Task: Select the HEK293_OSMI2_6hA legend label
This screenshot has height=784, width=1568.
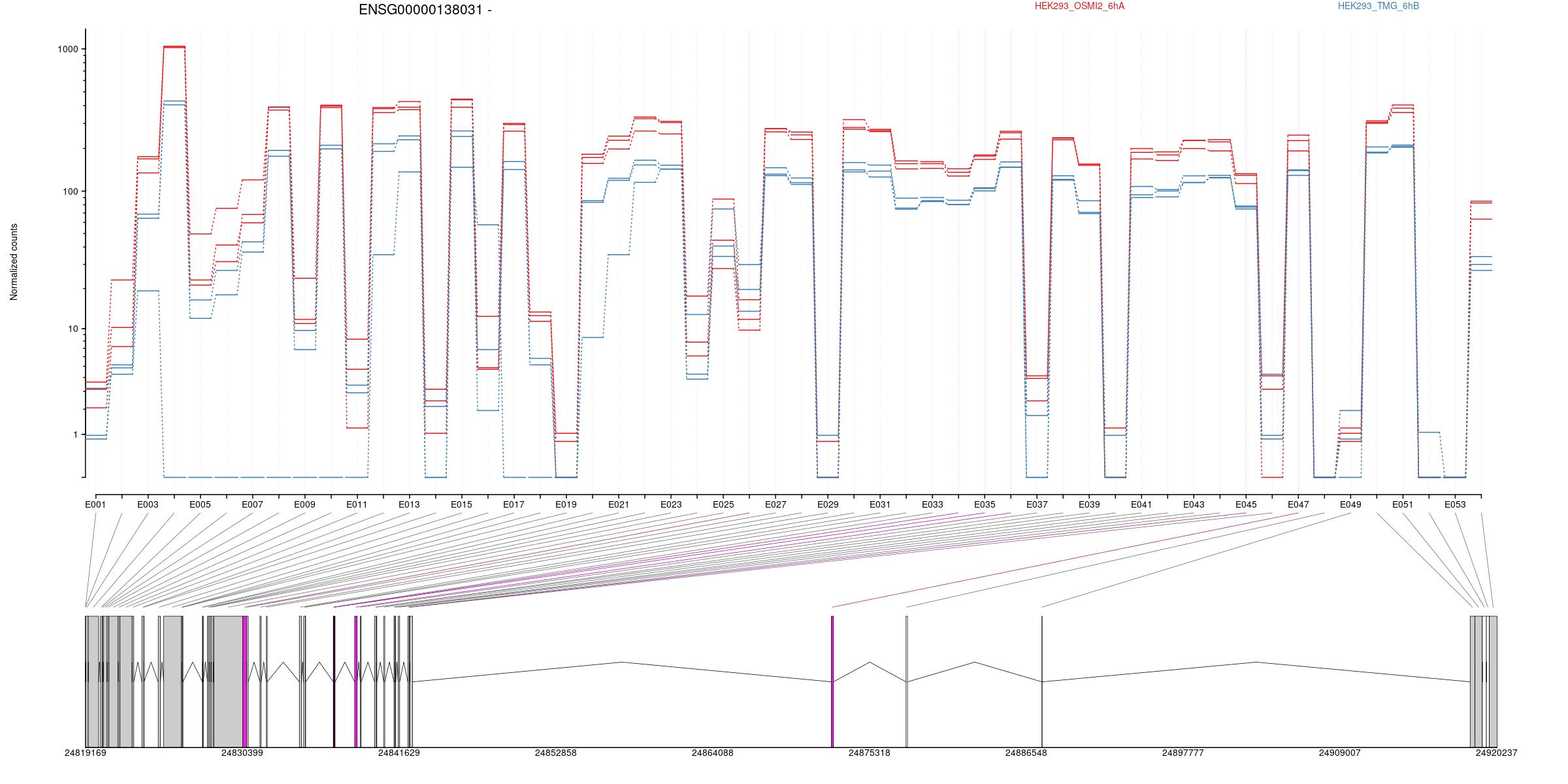Action: click(1079, 6)
